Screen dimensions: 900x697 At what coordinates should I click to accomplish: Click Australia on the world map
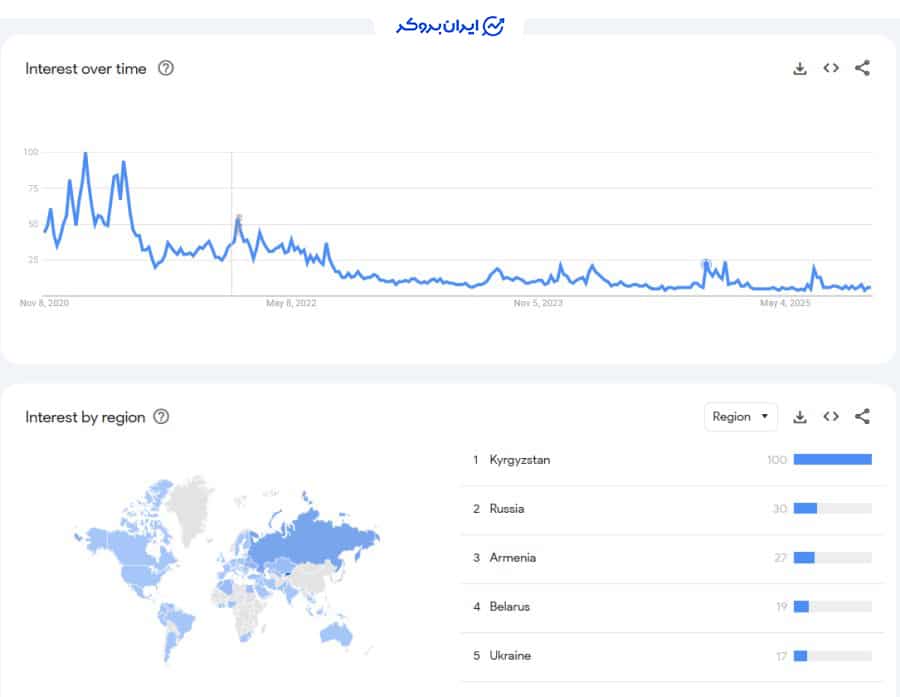(x=336, y=634)
